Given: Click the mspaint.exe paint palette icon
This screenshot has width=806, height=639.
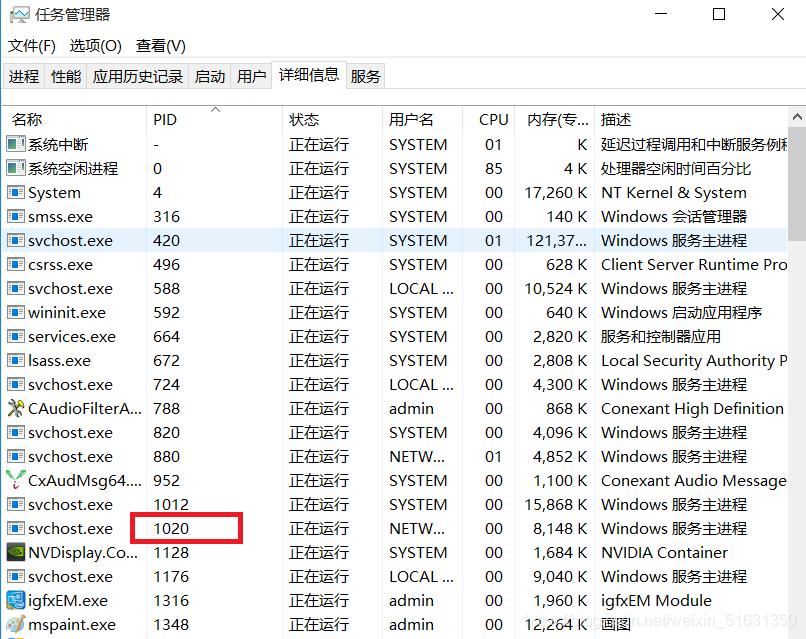Looking at the screenshot, I should click(16, 624).
